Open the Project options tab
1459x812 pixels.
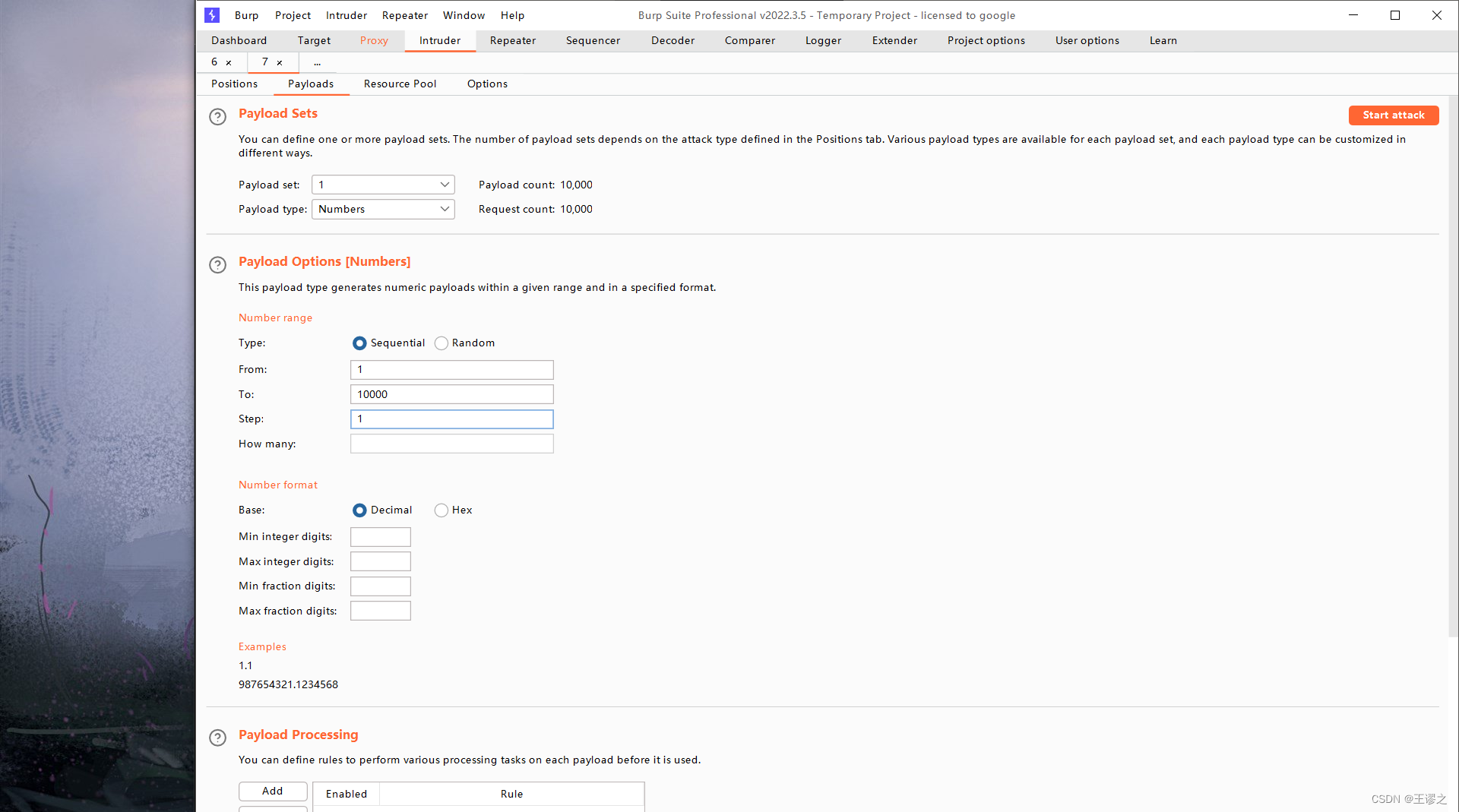[x=986, y=40]
